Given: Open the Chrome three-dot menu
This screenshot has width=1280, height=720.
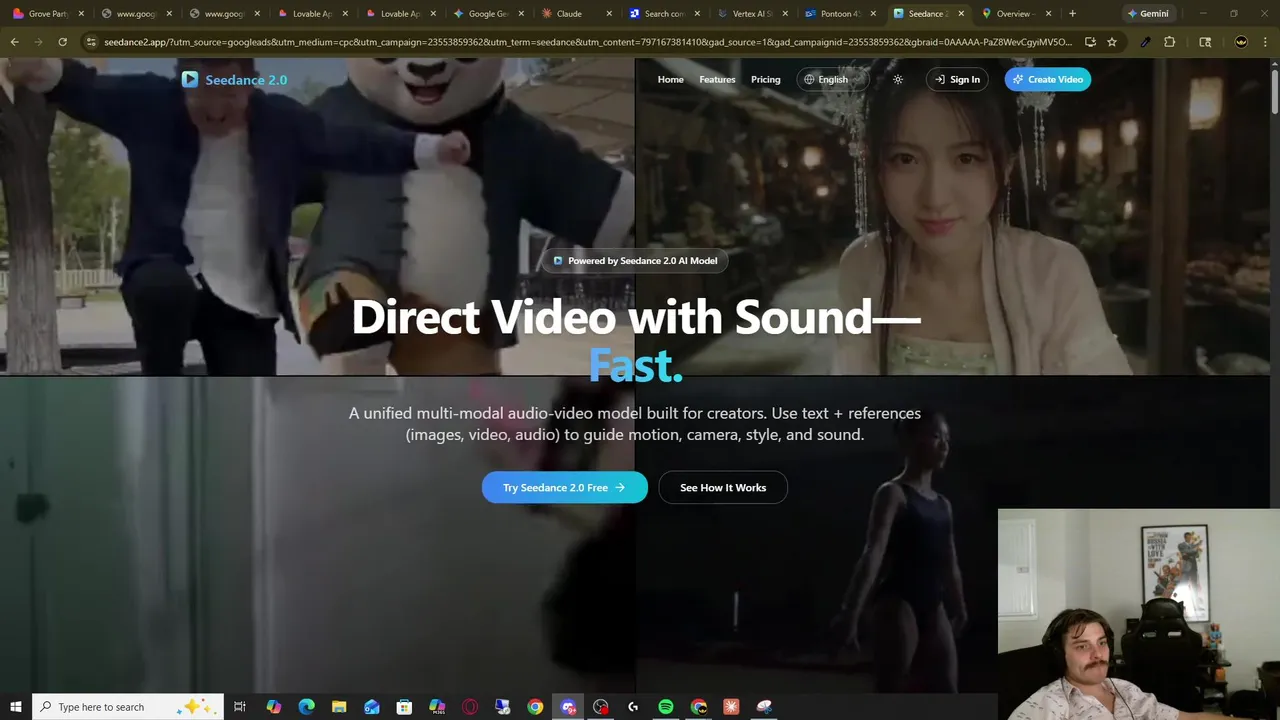Looking at the screenshot, I should coord(1266,42).
